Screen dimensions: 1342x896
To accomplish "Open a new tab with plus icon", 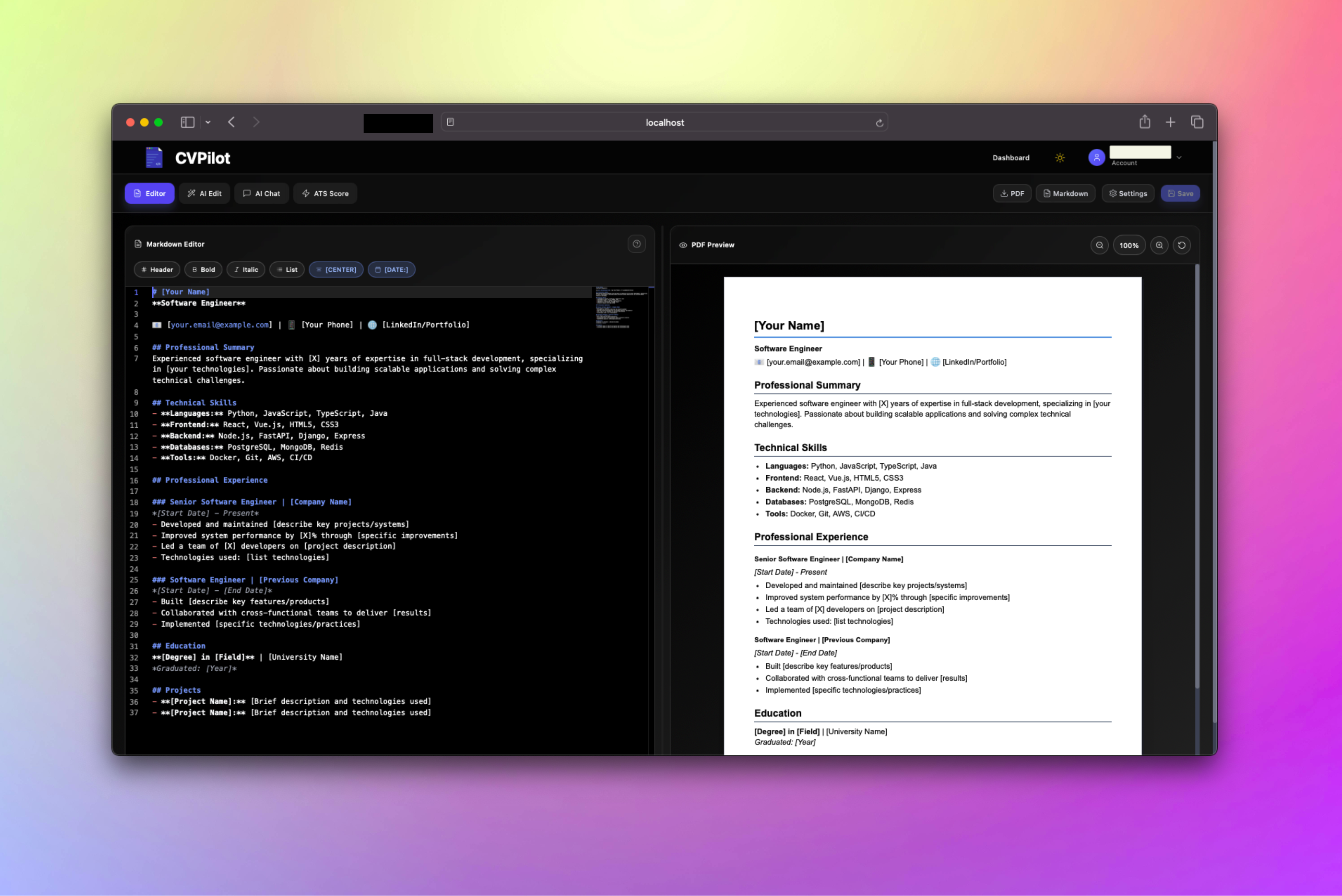I will point(1171,122).
